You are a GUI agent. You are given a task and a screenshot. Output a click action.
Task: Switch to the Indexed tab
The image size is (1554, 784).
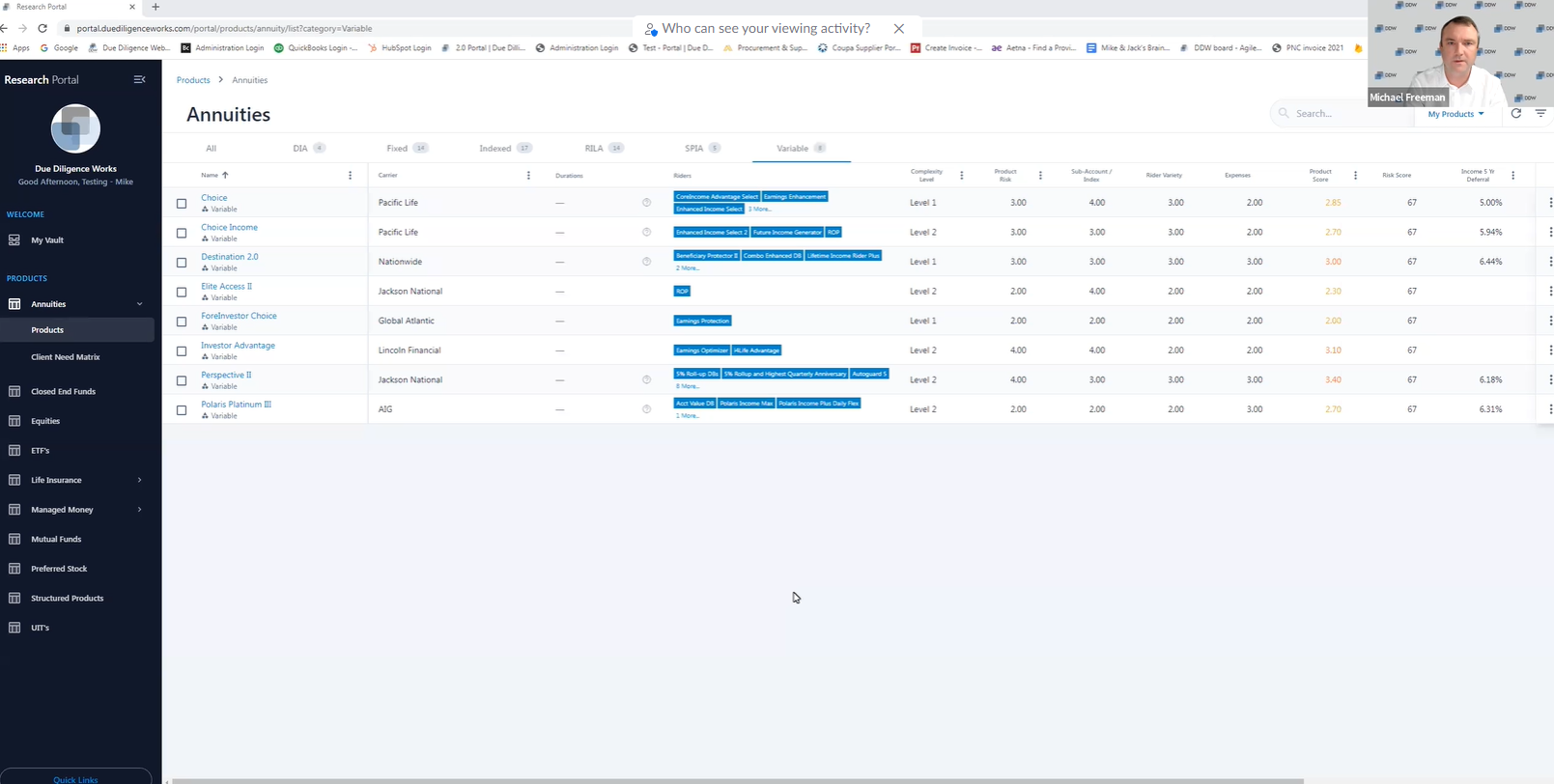[x=505, y=148]
